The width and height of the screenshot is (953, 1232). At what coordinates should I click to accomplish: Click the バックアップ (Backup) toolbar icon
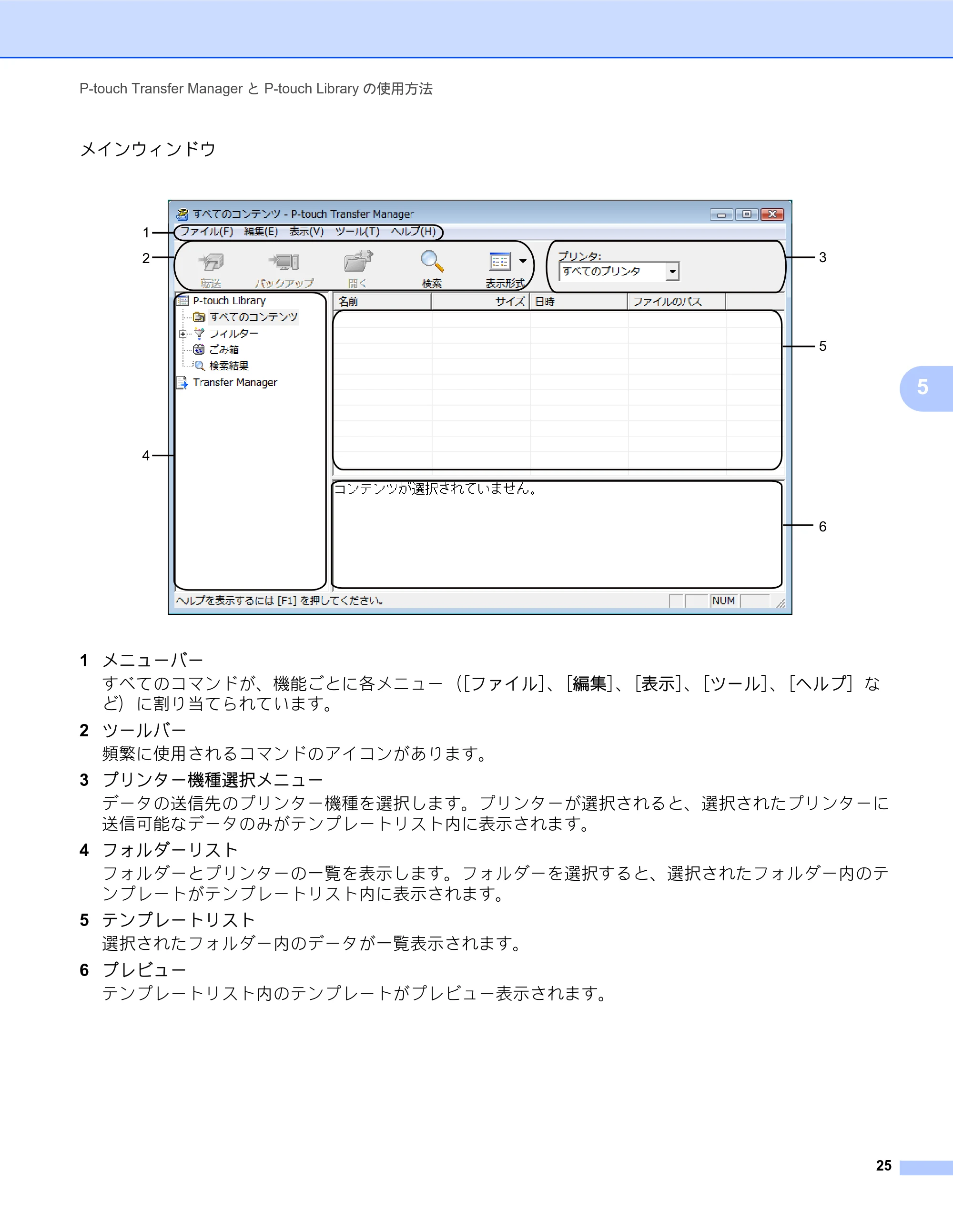pos(284,262)
